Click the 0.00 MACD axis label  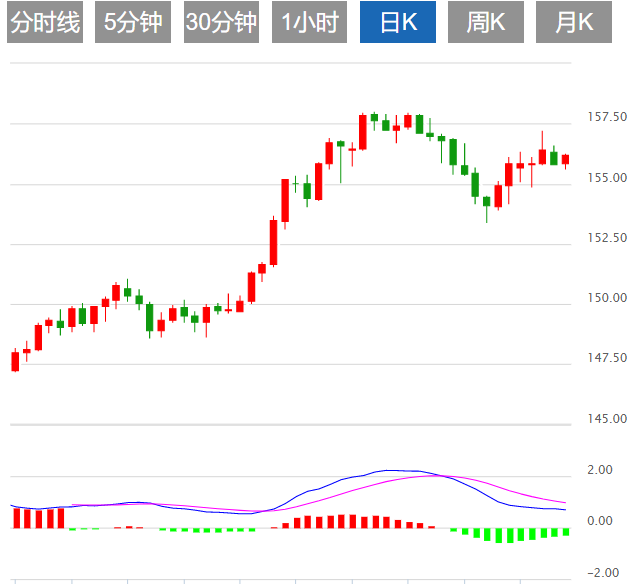click(600, 521)
